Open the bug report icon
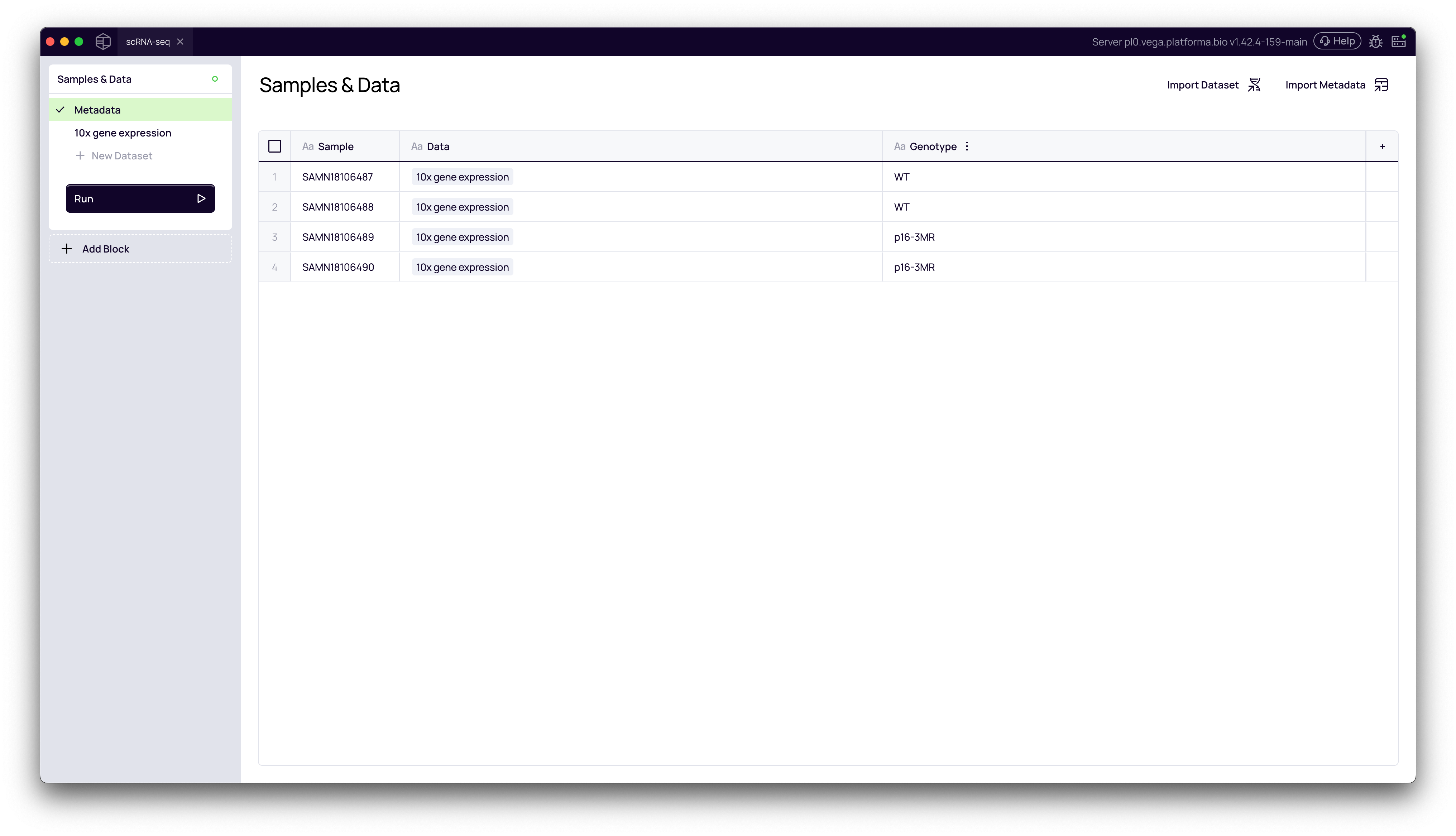This screenshot has width=1456, height=836. click(x=1375, y=41)
